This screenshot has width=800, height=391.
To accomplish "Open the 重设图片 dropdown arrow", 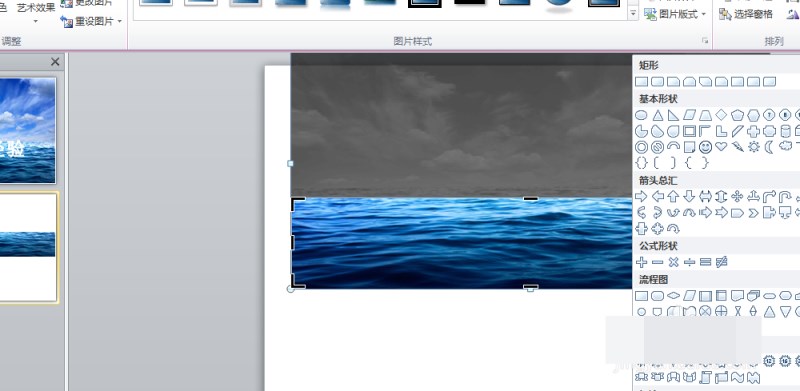I will (120, 21).
